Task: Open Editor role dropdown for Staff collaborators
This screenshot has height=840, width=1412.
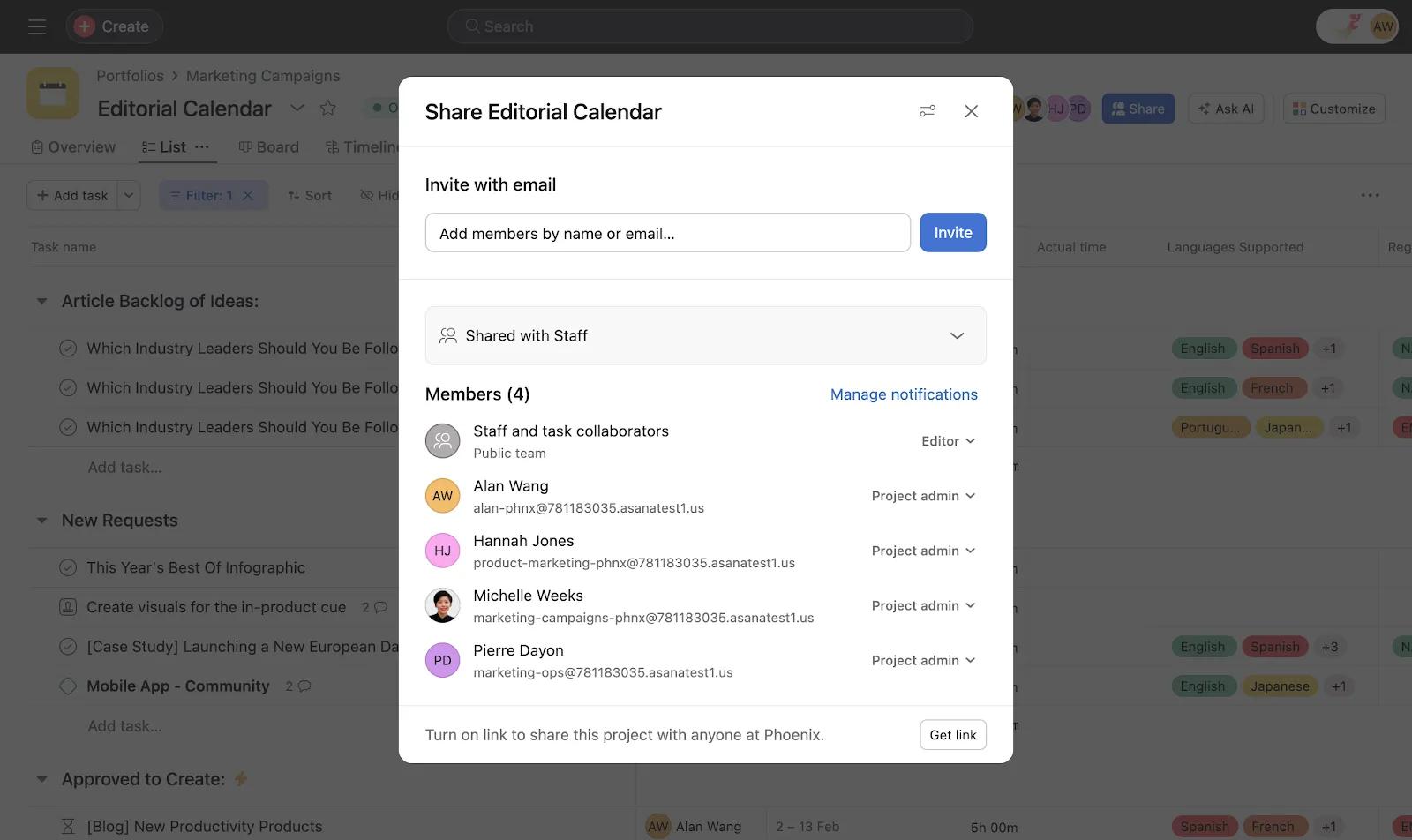Action: pyautogui.click(x=948, y=441)
